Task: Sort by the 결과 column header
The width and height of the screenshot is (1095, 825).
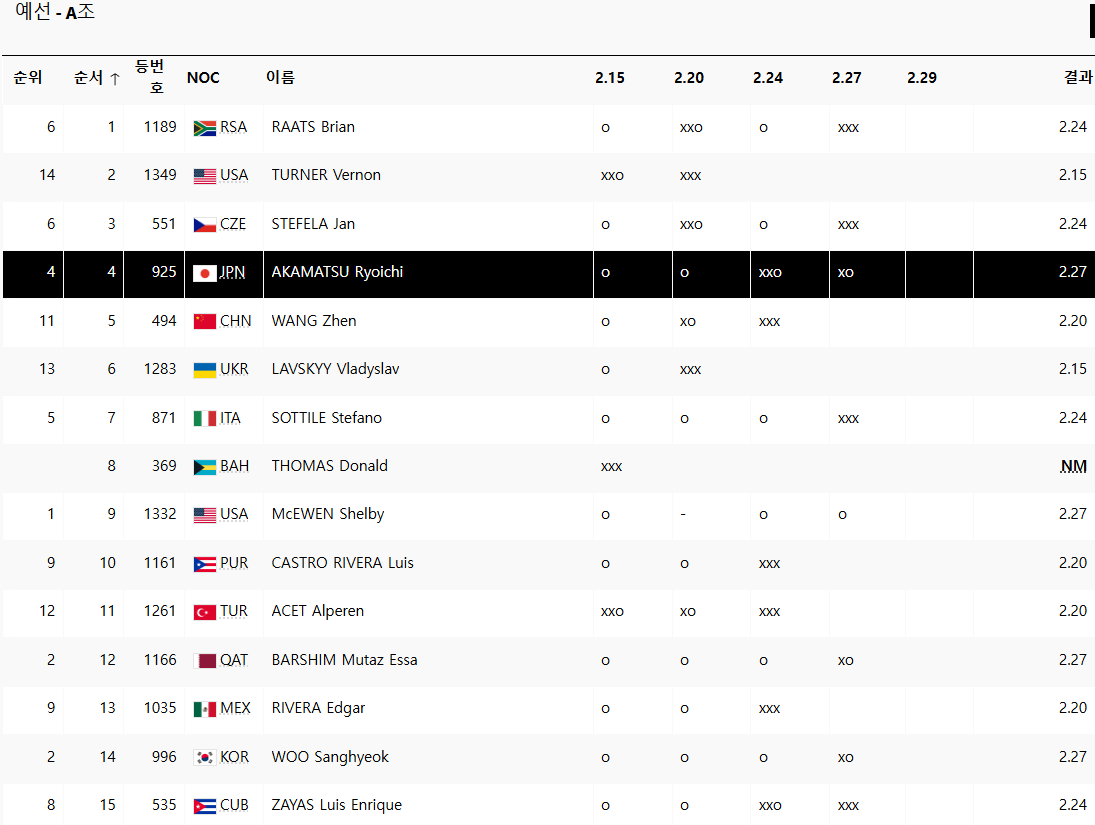Action: (1077, 78)
